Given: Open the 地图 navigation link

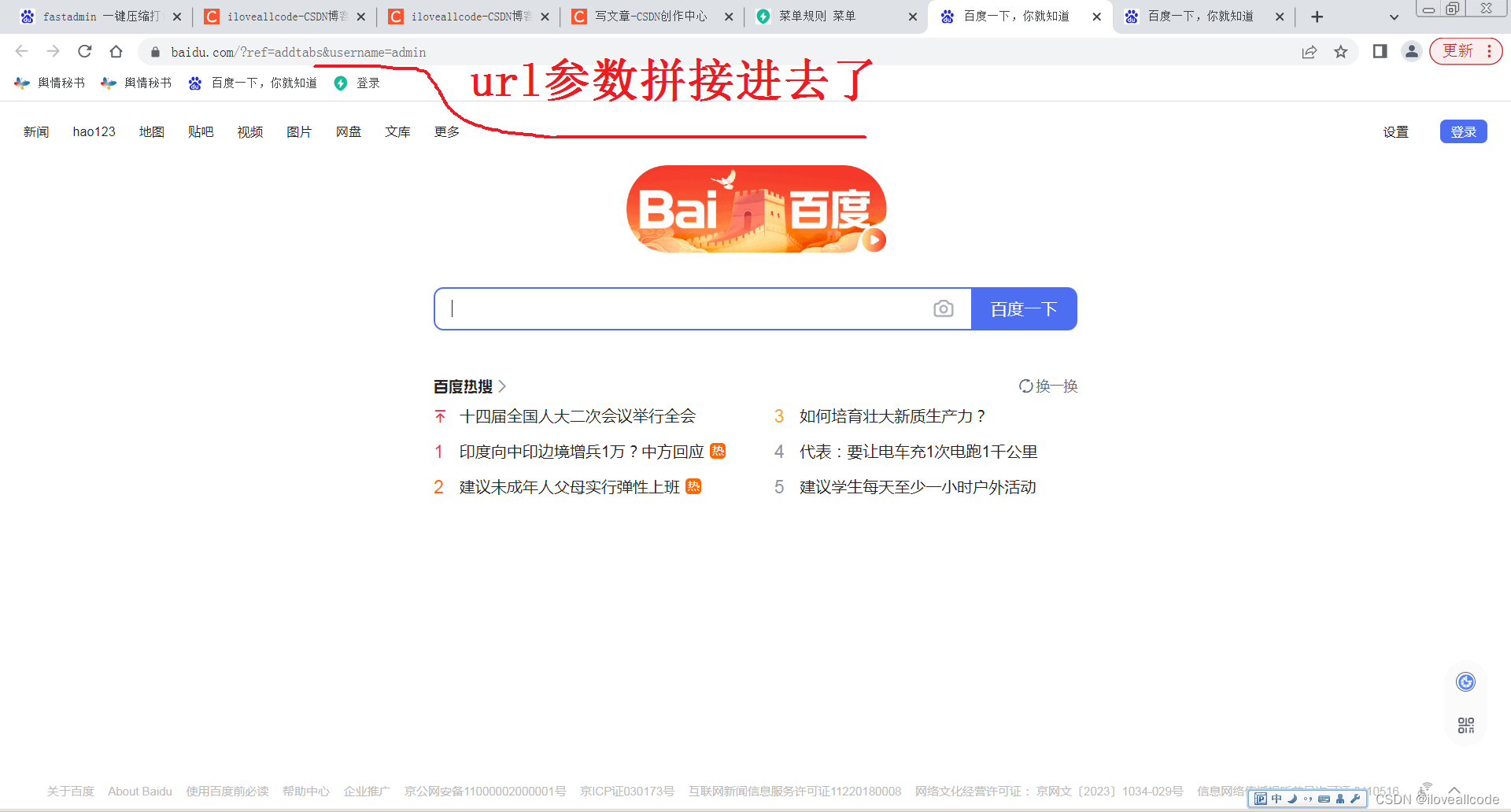Looking at the screenshot, I should click(152, 131).
